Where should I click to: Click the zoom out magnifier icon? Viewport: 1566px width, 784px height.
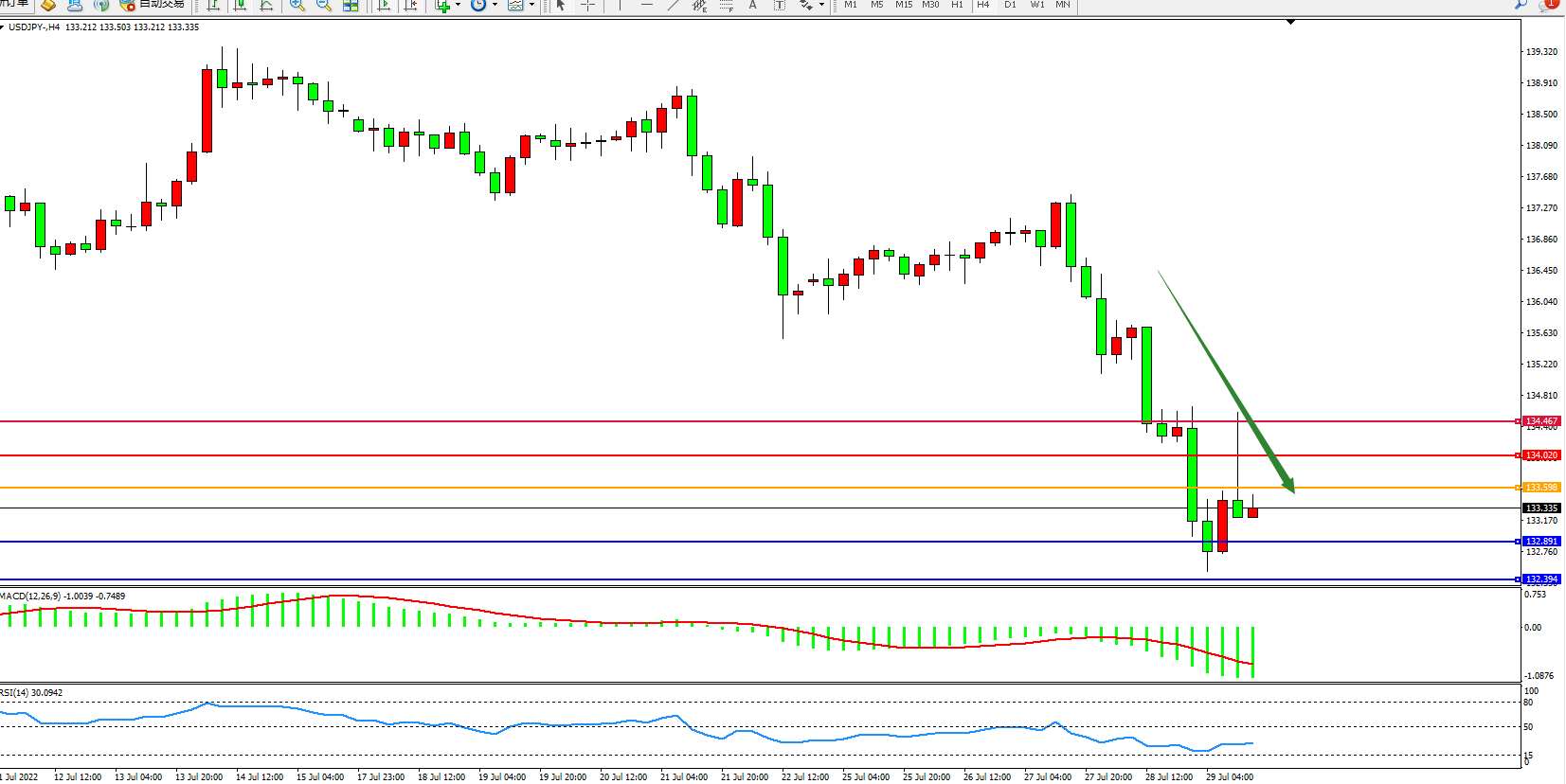coord(323,5)
